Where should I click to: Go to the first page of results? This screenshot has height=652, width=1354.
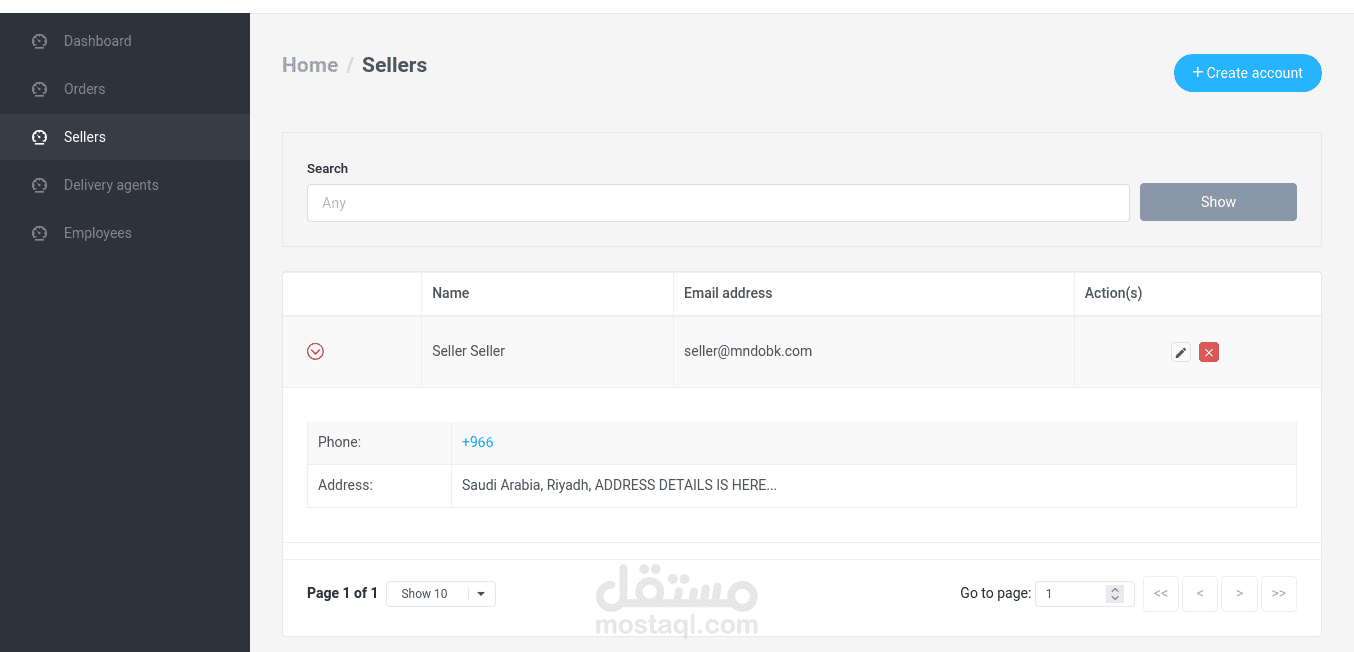point(1160,594)
